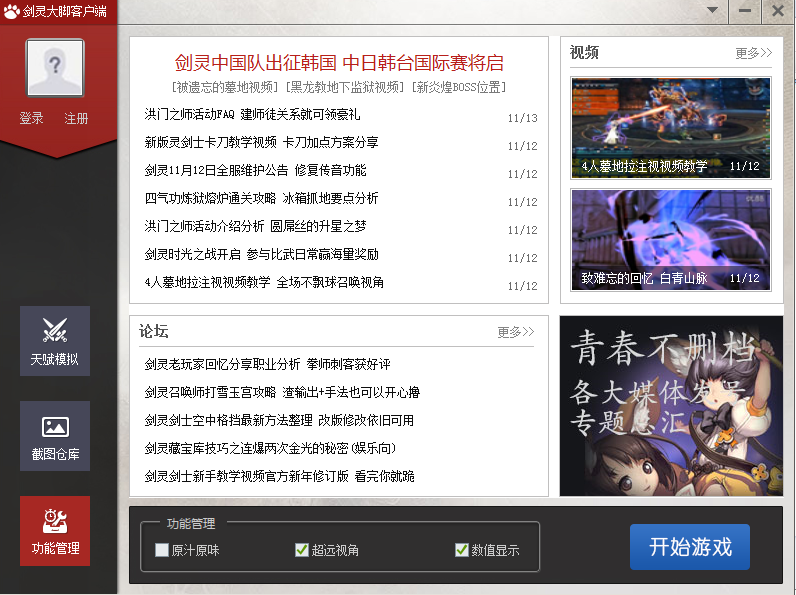Expand 更多 next to 论坛 section

515,332
